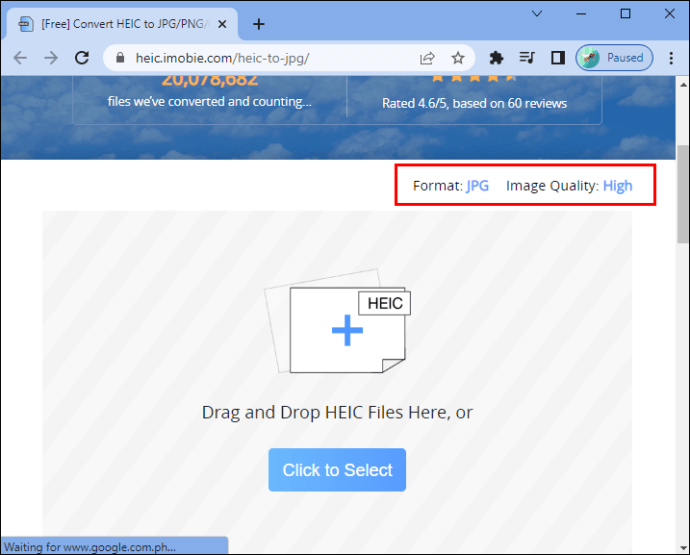Viewport: 690px width, 555px height.
Task: Click the forward navigation arrow
Action: (51, 58)
